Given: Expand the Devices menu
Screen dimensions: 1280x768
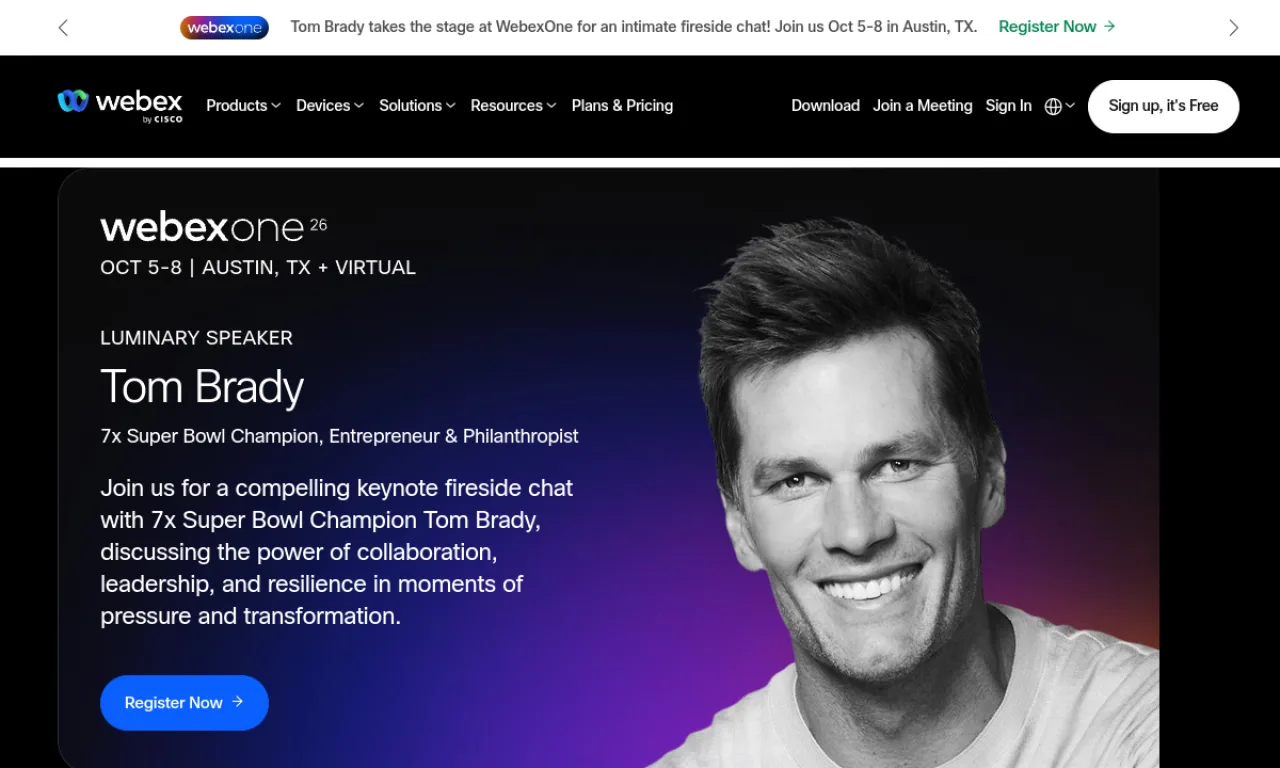Looking at the screenshot, I should tap(330, 106).
